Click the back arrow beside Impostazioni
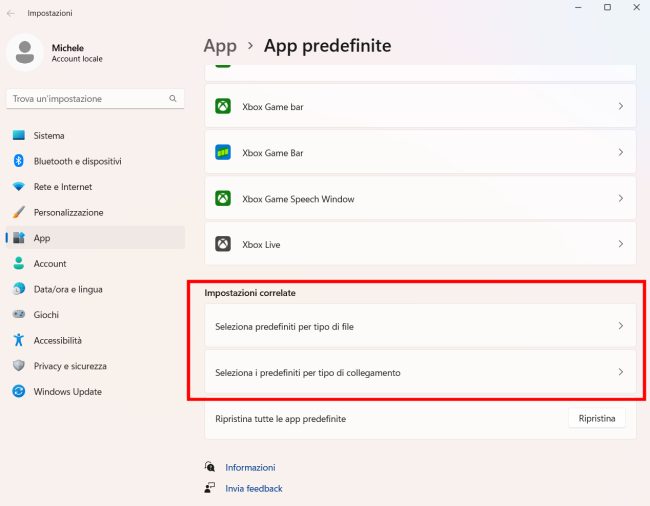 11,13
